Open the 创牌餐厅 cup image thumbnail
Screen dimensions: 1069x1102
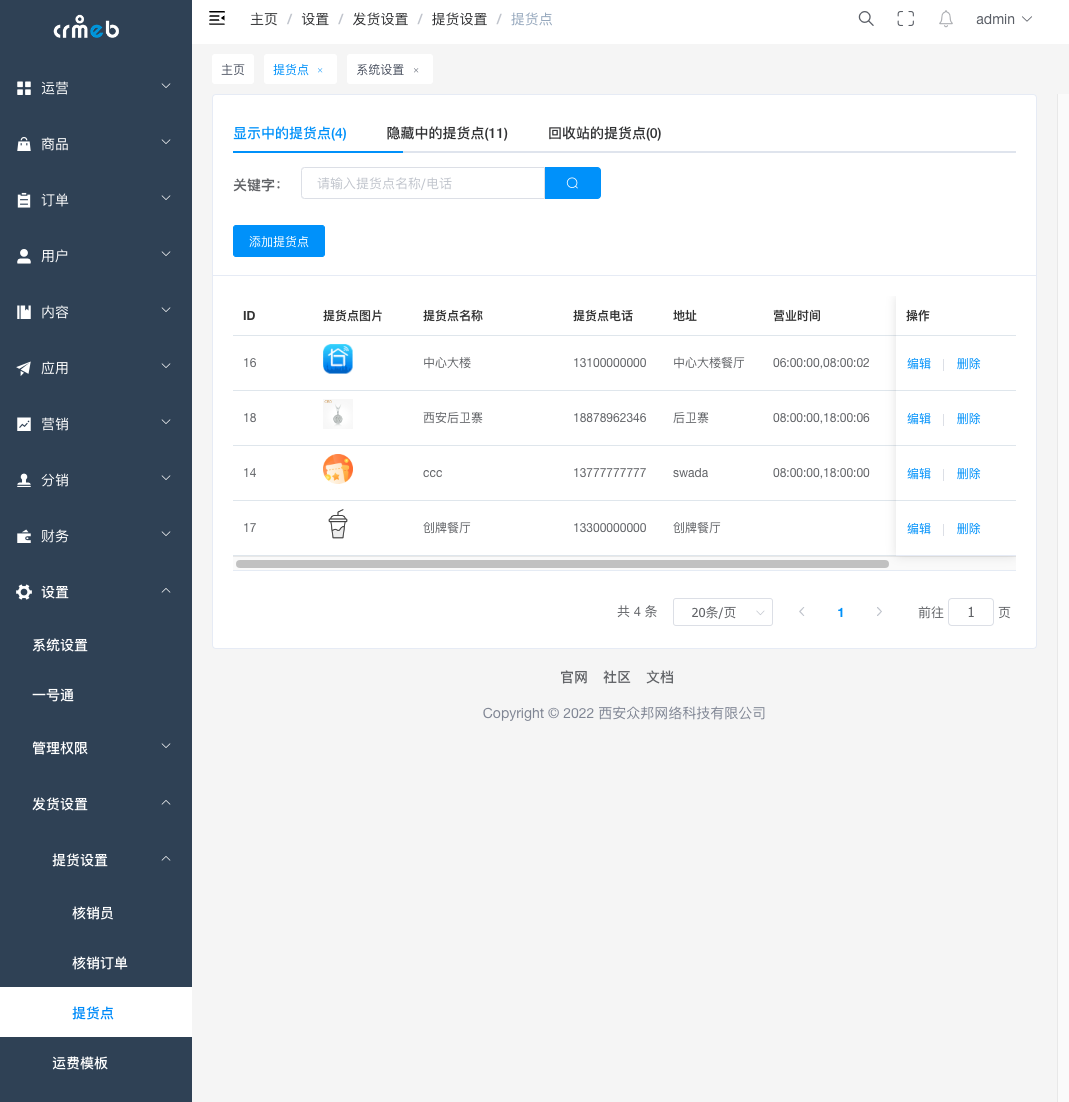(338, 524)
